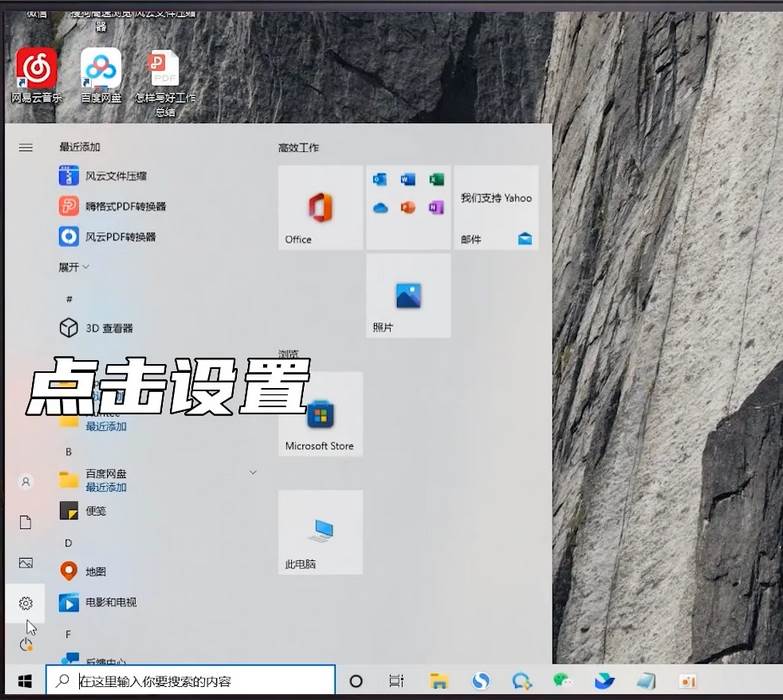The image size is (783, 700).
Task: Open 便笺 sticky notes app
Action: (83, 511)
